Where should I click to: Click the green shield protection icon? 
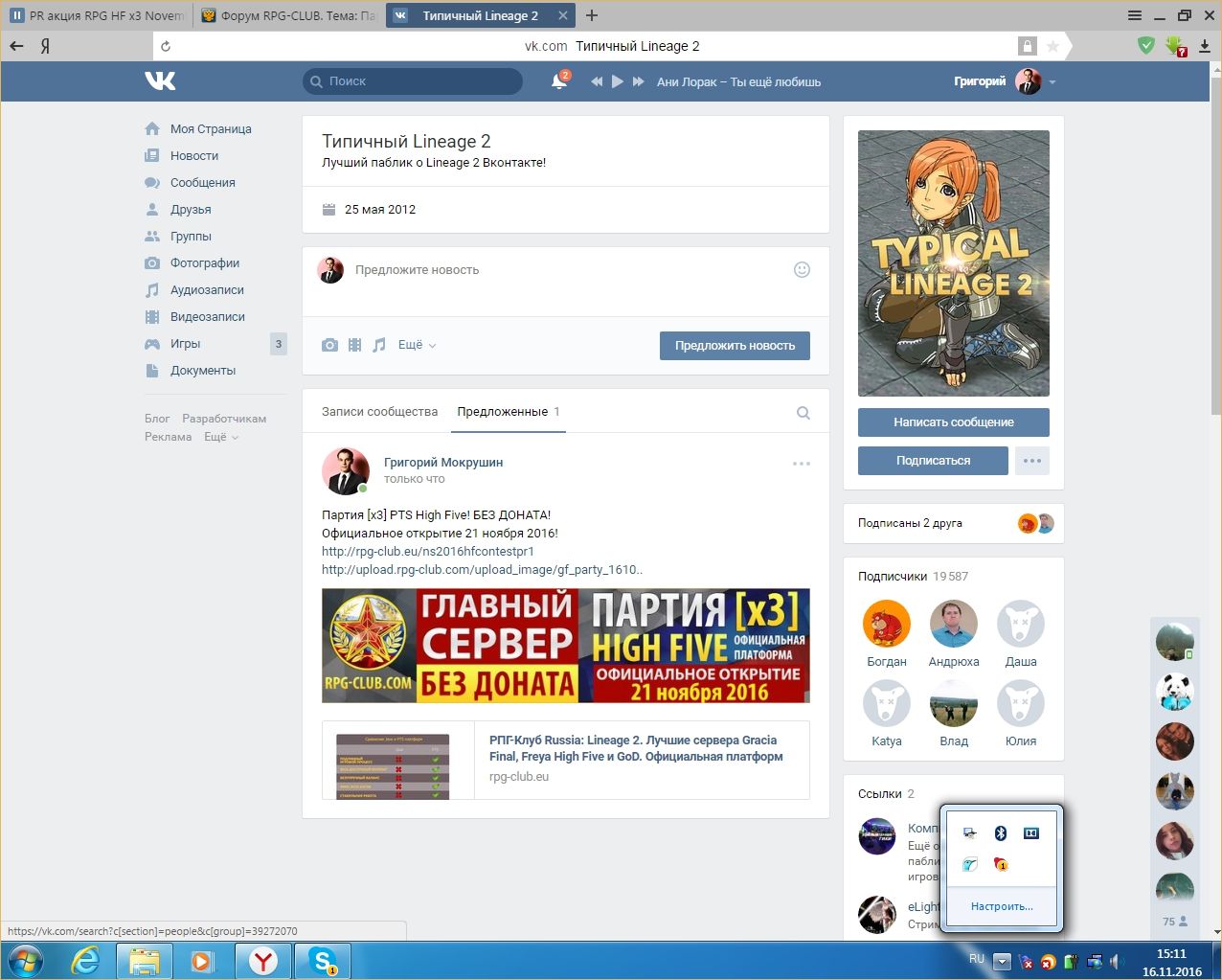click(1146, 45)
